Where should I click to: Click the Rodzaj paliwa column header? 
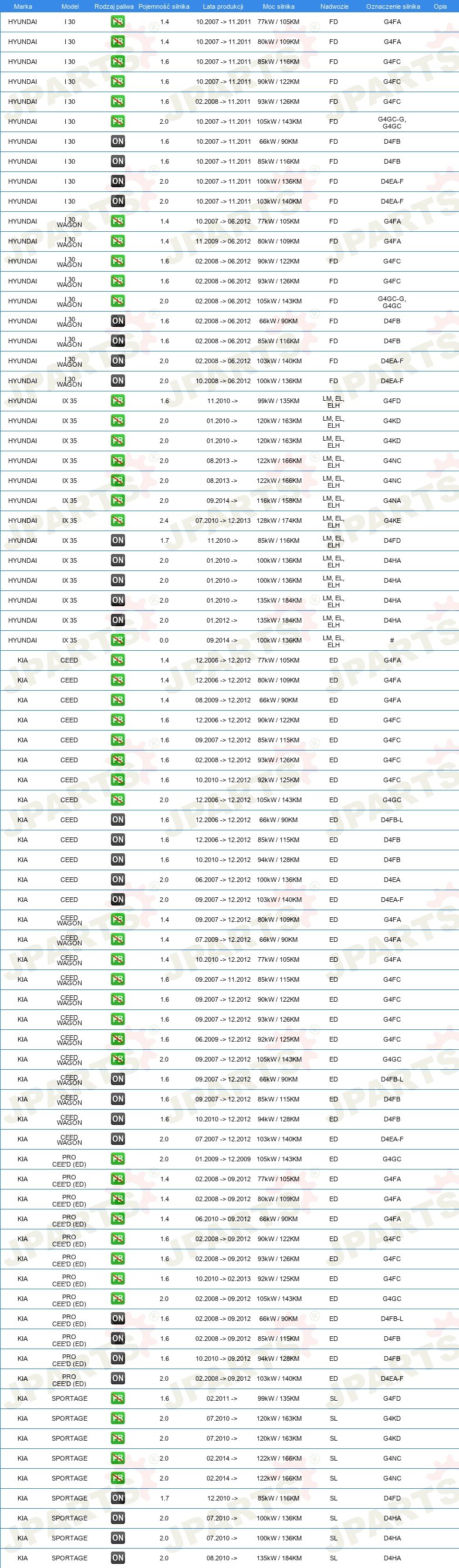click(x=114, y=6)
